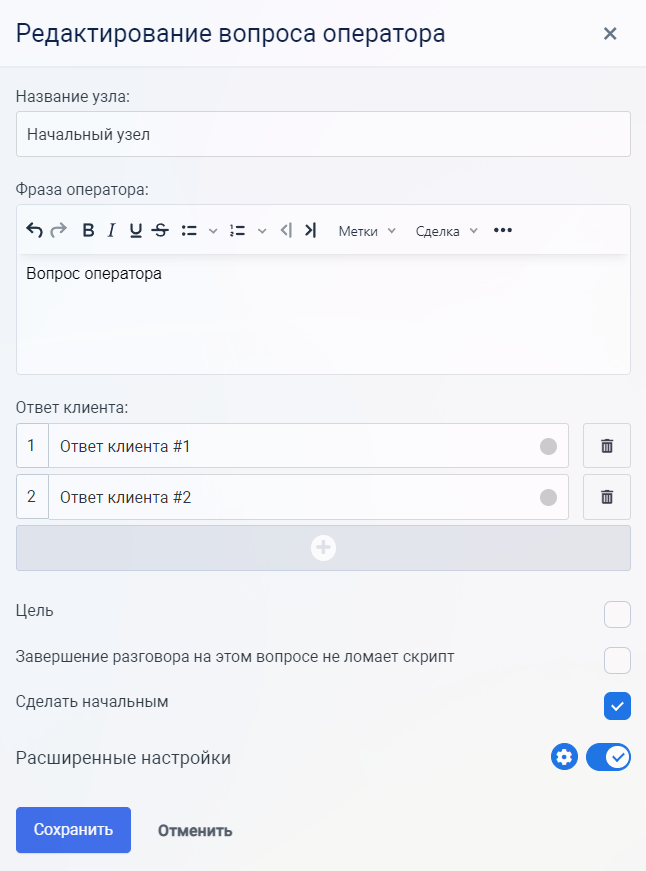Viewport: 646px width, 871px height.
Task: Toggle bold formatting in phrase editor
Action: [88, 231]
